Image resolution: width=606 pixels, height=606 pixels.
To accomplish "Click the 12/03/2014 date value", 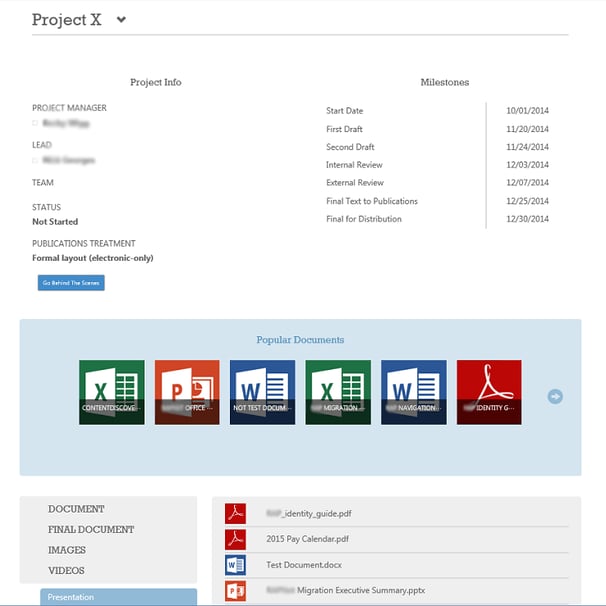I will (528, 165).
